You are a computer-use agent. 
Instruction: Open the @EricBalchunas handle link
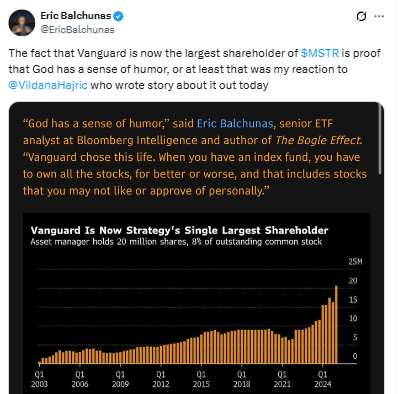click(x=77, y=30)
